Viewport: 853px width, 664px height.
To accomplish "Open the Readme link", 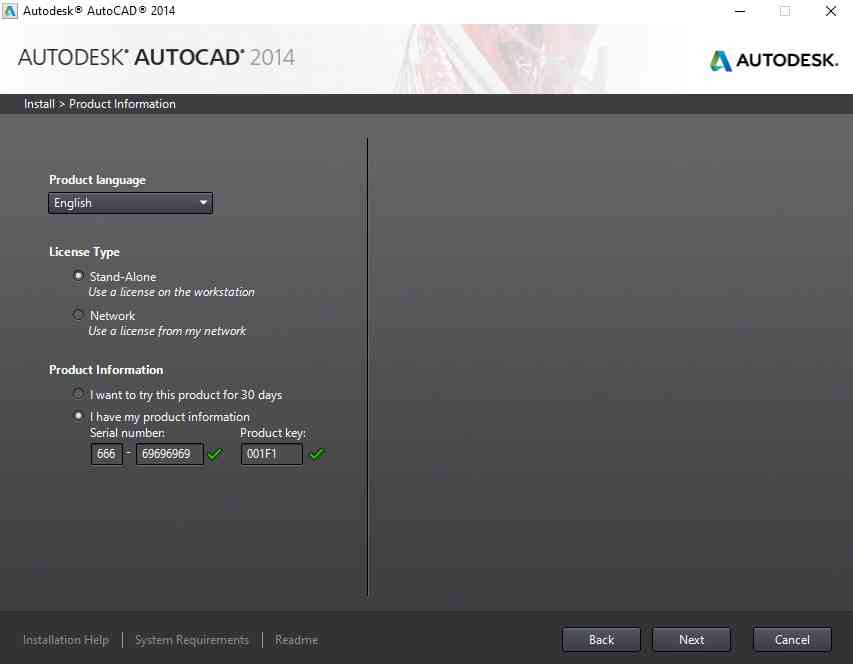I will 296,640.
